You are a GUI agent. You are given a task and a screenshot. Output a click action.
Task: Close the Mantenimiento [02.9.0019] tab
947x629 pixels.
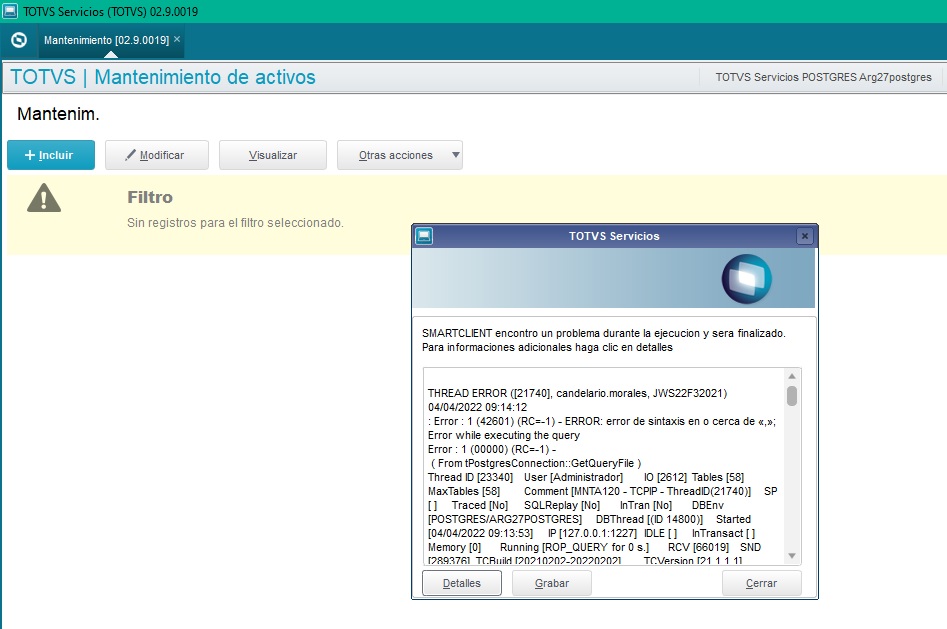177,39
